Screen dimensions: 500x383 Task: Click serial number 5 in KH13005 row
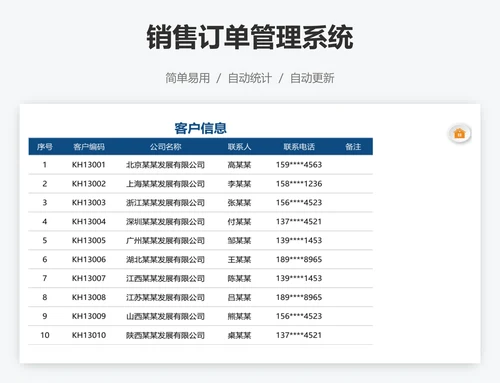(45, 240)
